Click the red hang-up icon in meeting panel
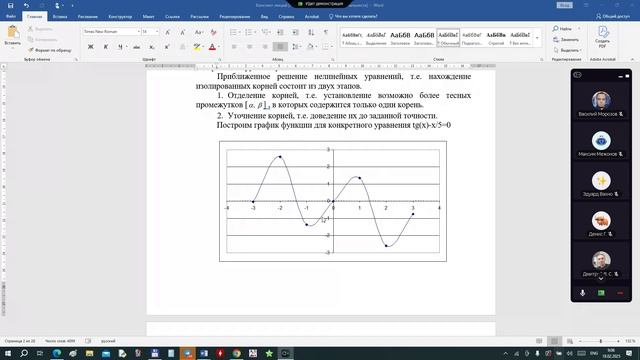The height and width of the screenshot is (360, 640). (x=620, y=293)
